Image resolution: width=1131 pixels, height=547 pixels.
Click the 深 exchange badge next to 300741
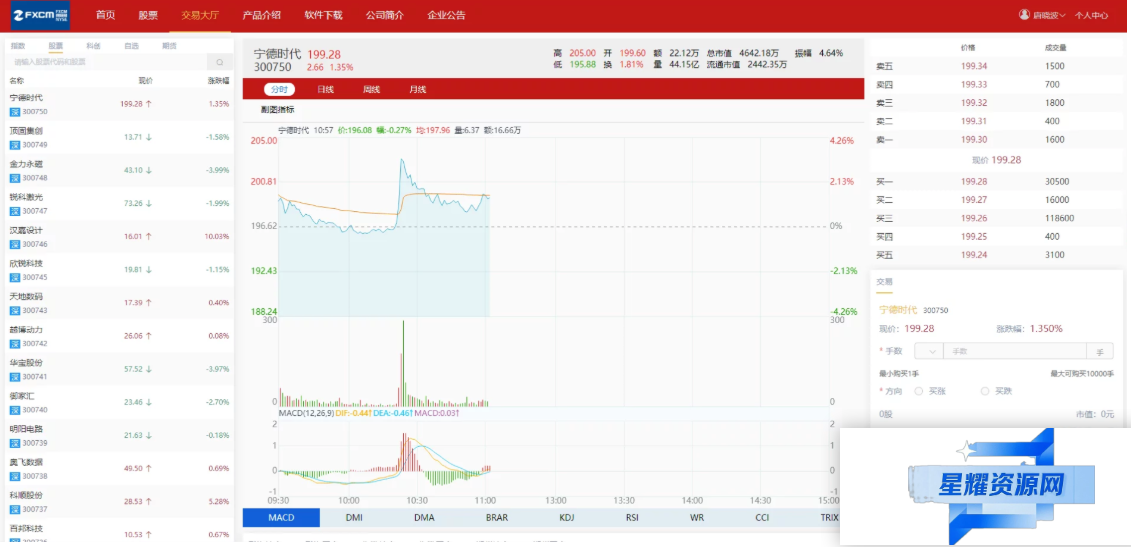tap(14, 377)
